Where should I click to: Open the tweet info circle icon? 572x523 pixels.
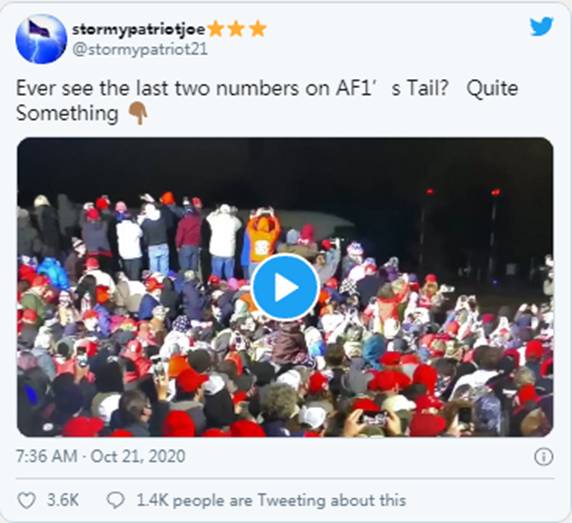(544, 457)
